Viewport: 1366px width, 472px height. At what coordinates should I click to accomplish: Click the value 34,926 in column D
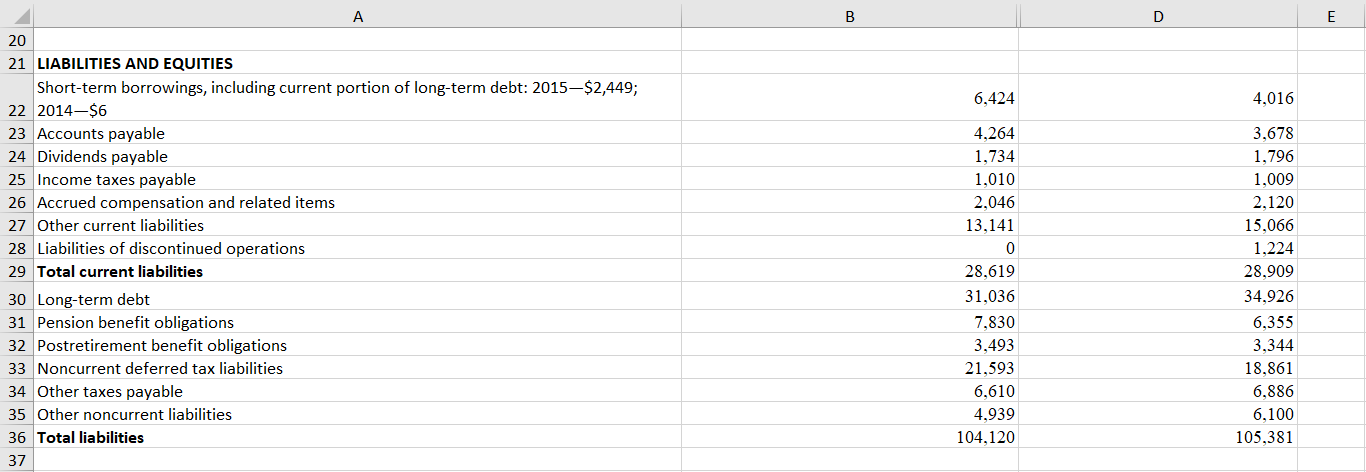[1269, 296]
